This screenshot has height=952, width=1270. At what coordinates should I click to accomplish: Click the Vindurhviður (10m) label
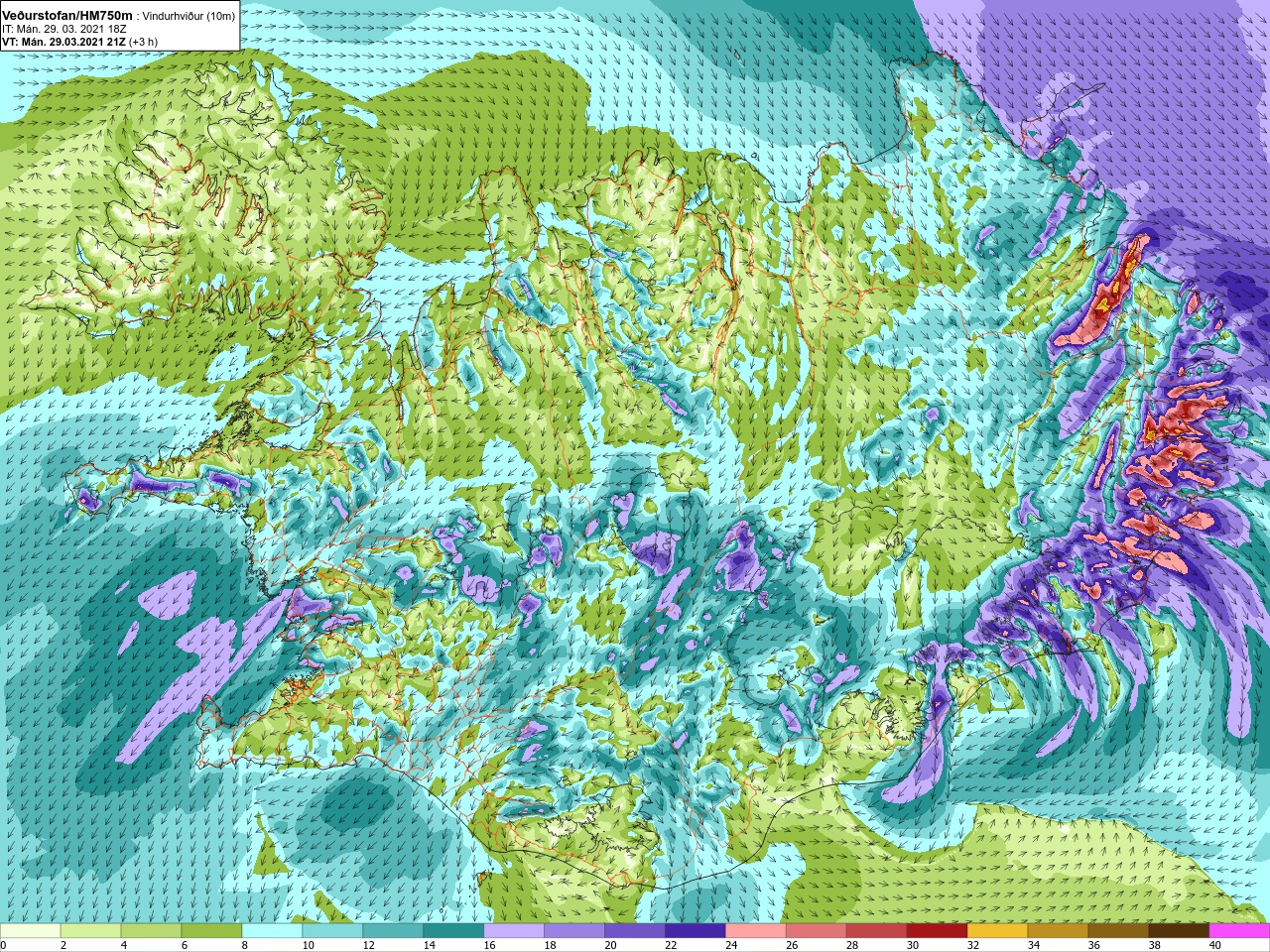point(190,15)
